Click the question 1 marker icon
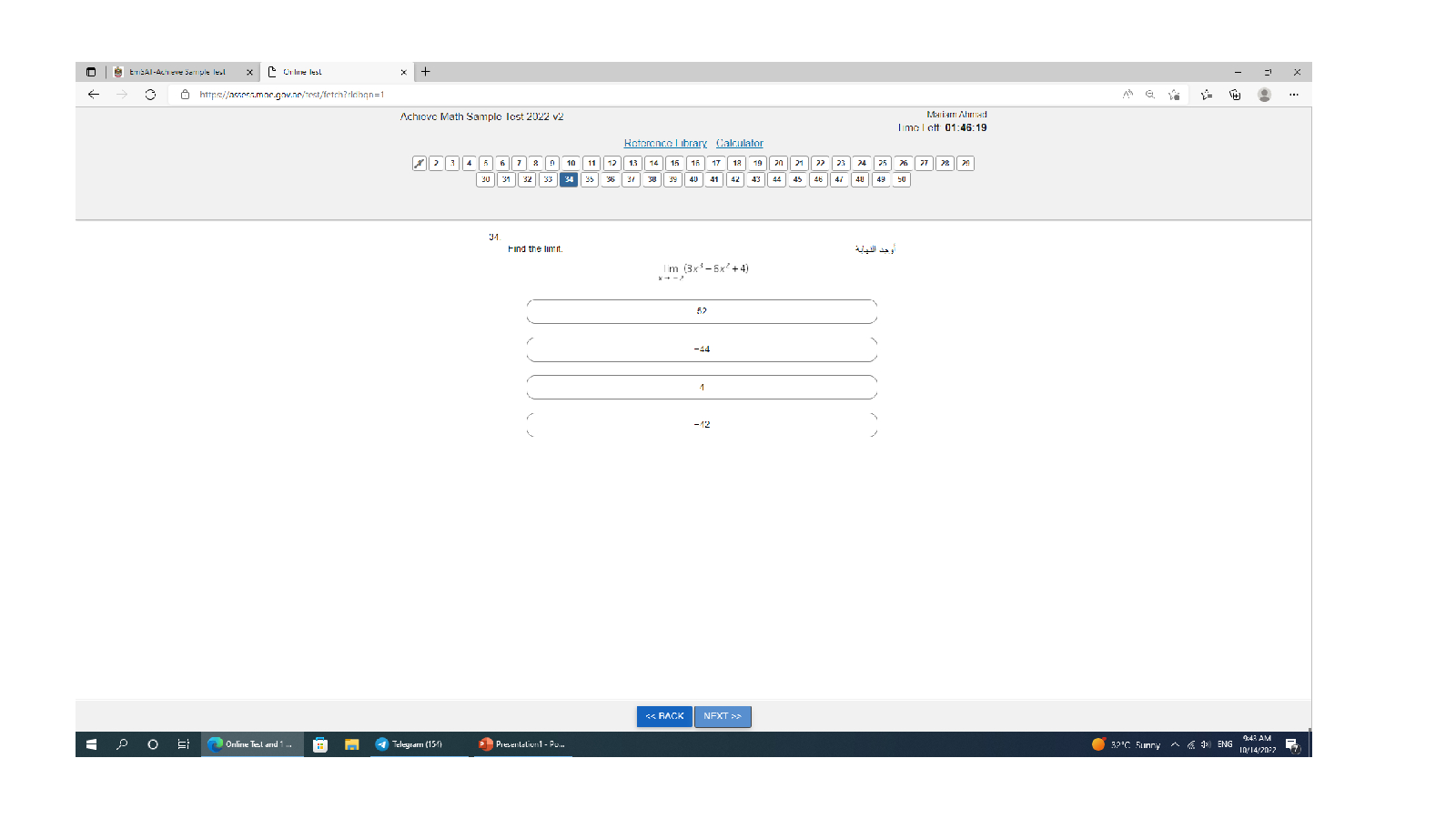Screen dimensions: 1456x819 tap(419, 164)
